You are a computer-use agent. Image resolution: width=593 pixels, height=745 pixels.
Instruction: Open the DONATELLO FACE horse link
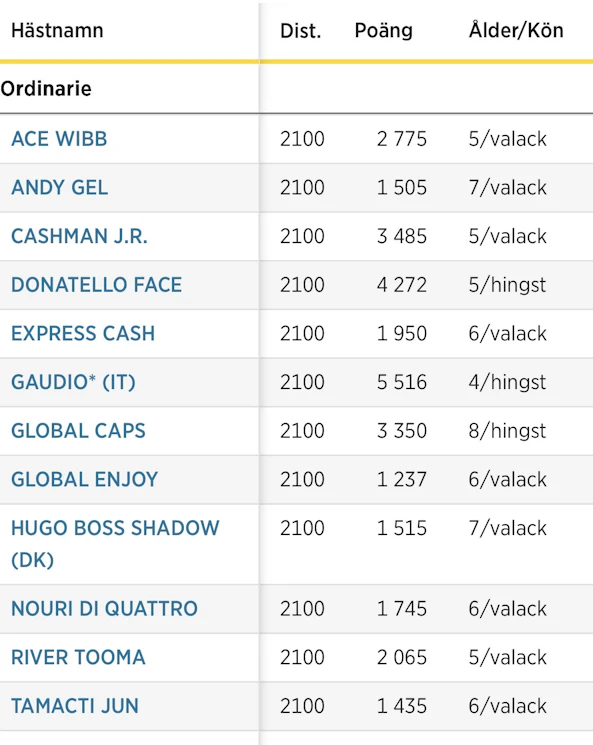click(x=96, y=285)
